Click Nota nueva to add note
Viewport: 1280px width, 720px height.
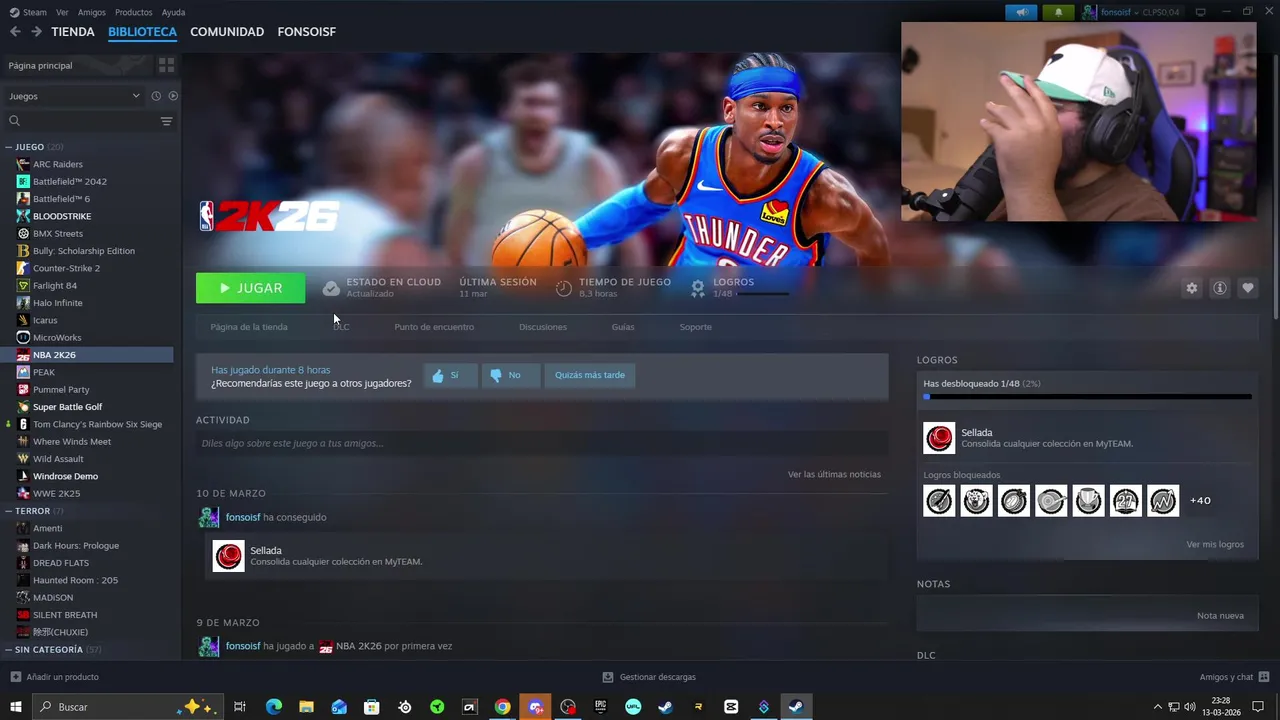(x=1220, y=615)
